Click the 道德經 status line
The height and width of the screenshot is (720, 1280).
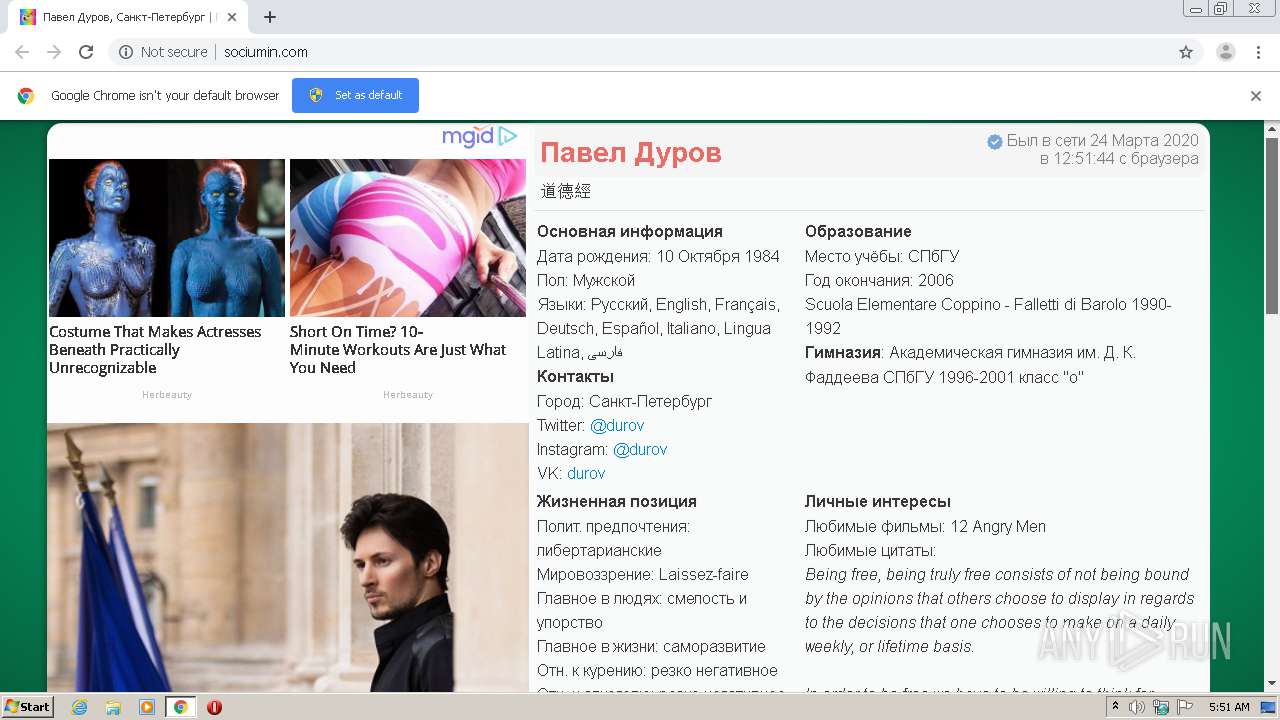[x=566, y=191]
